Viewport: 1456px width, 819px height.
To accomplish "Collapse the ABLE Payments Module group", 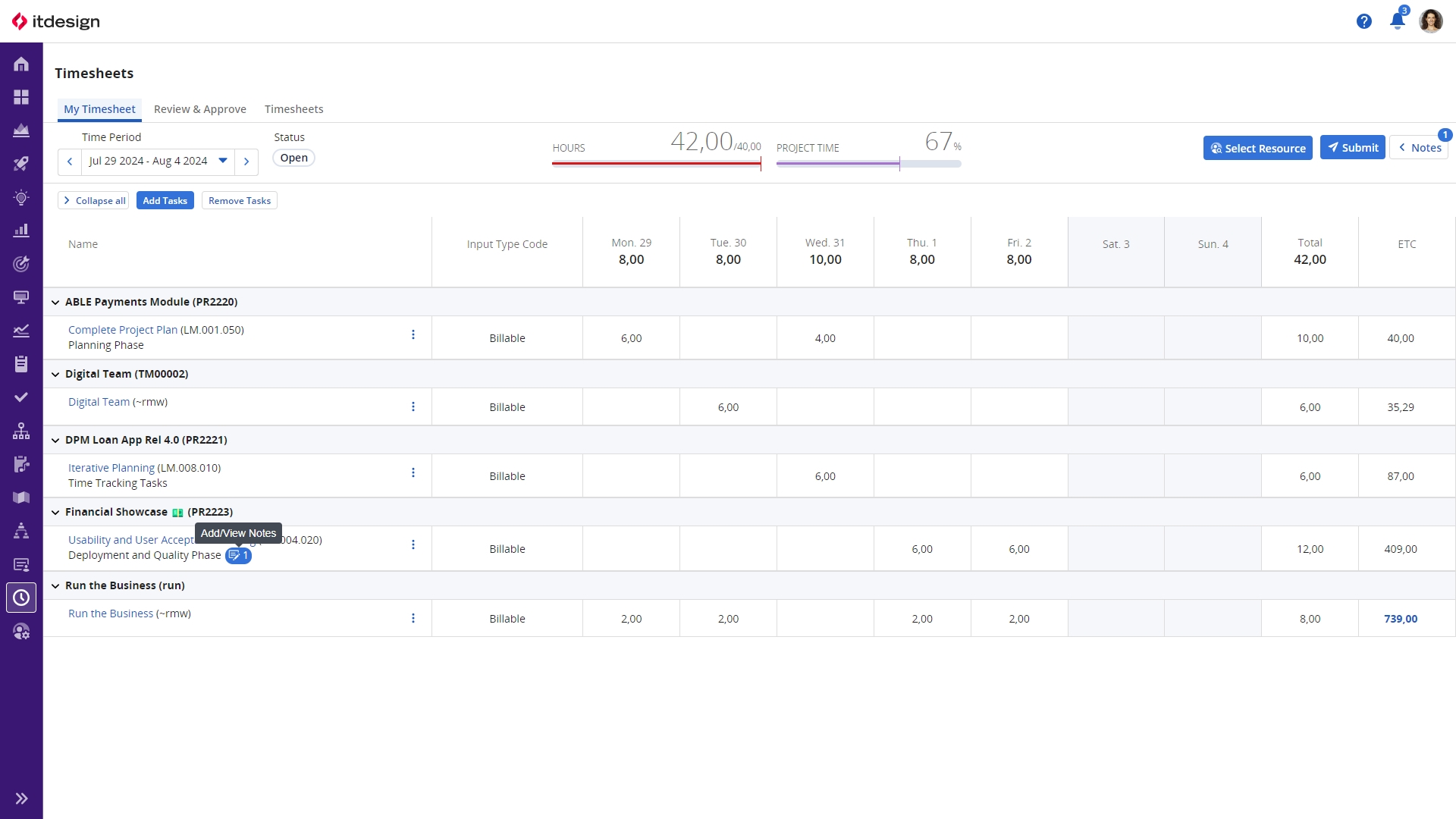I will (55, 303).
